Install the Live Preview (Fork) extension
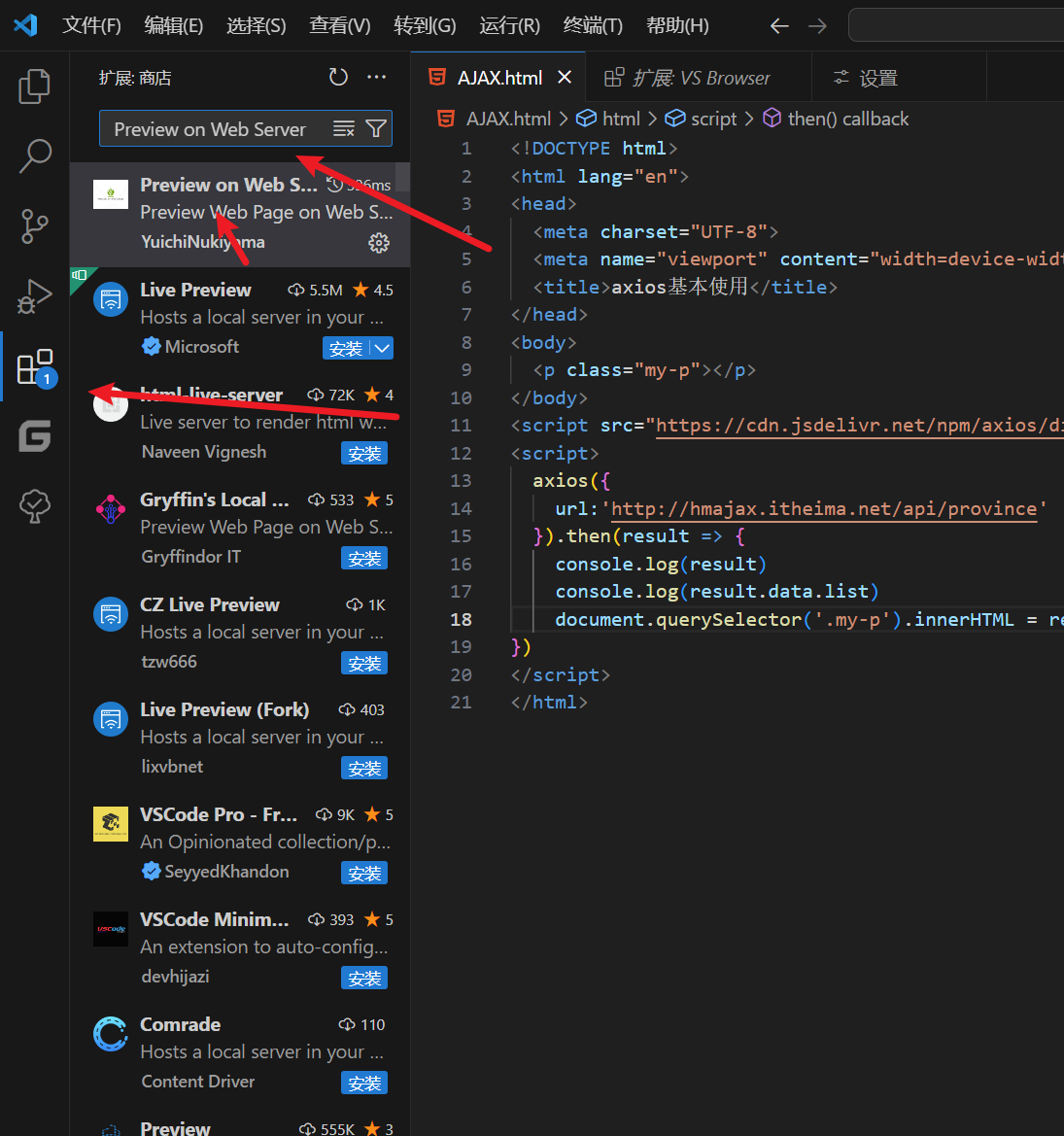This screenshot has height=1136, width=1064. click(364, 768)
